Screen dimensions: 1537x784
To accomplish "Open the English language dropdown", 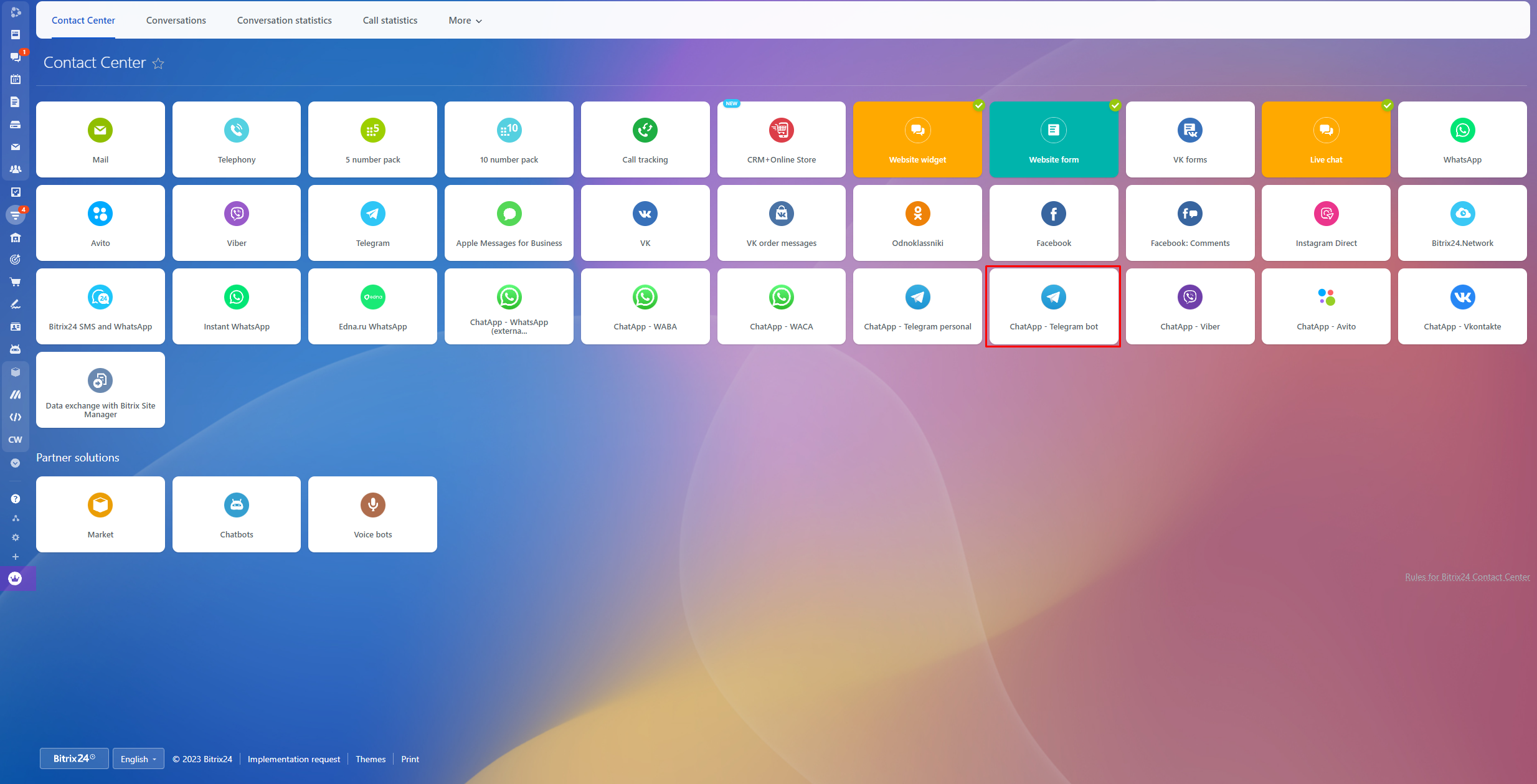I will (138, 759).
